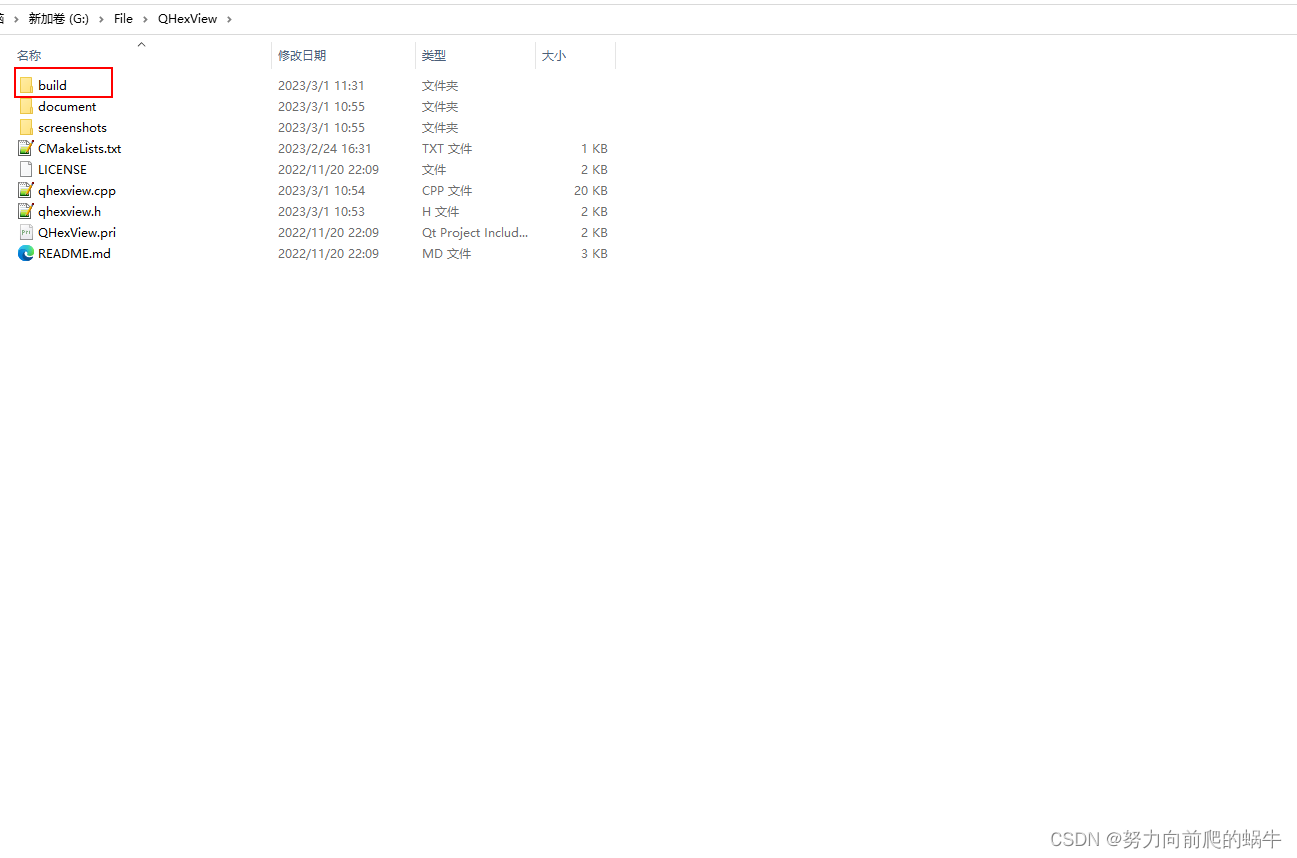Select file name qhexview.cpp
The width and height of the screenshot is (1297, 858).
coord(77,190)
